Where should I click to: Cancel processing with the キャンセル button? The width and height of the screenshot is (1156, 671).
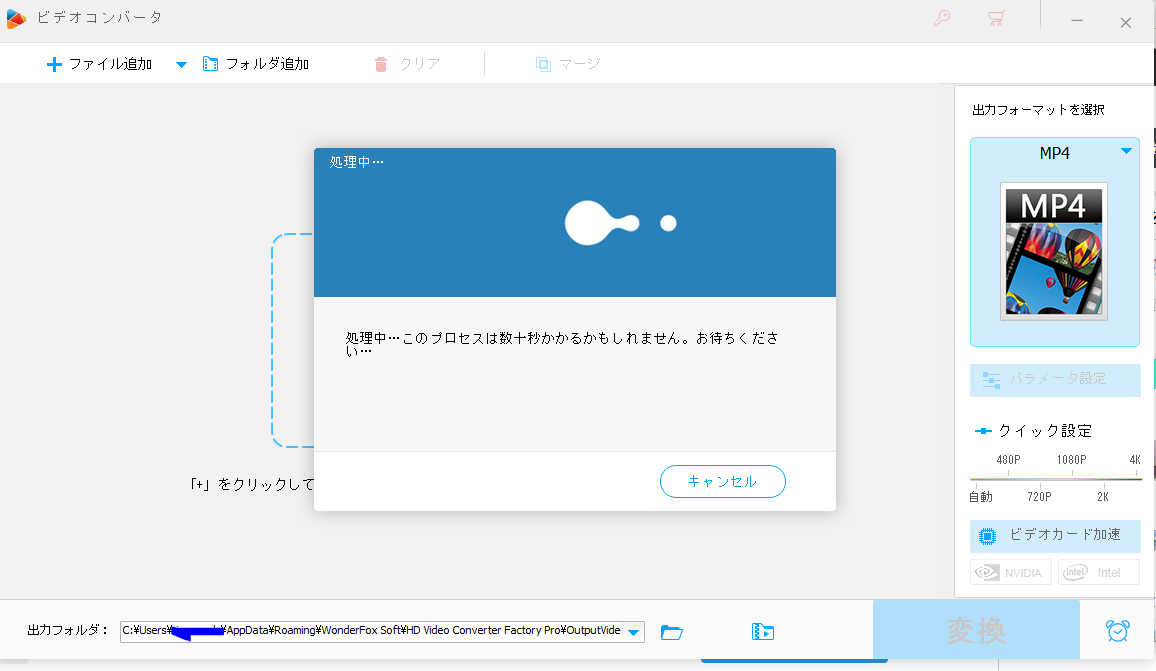tap(722, 481)
